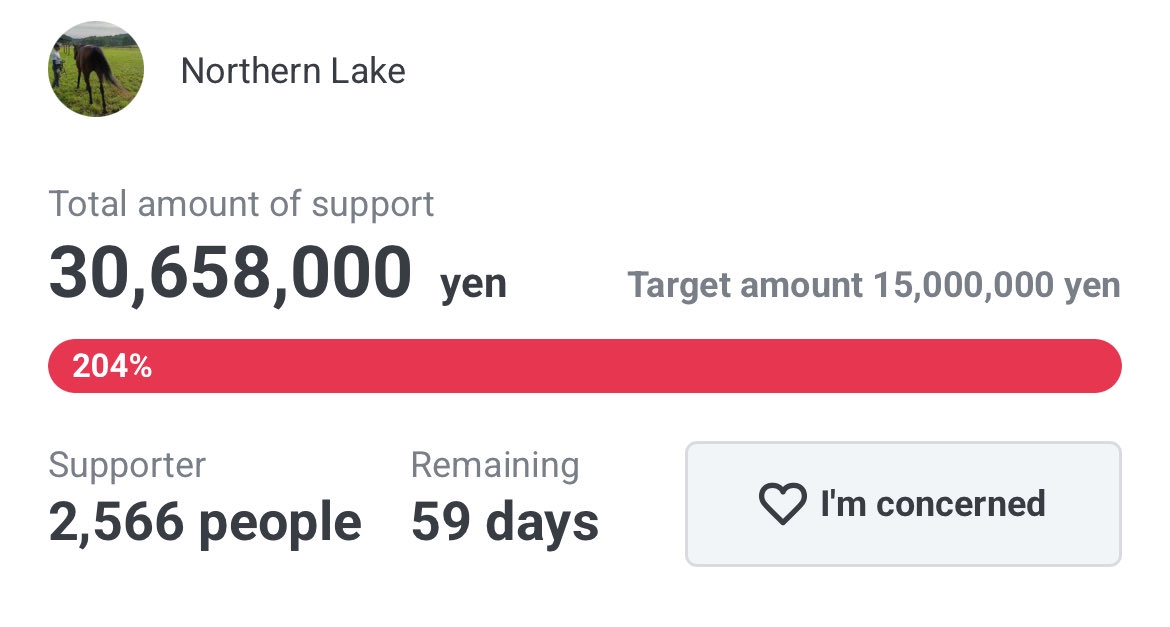The height and width of the screenshot is (627, 1170).
Task: Click the 30,658,000 total support amount
Action: [230, 273]
